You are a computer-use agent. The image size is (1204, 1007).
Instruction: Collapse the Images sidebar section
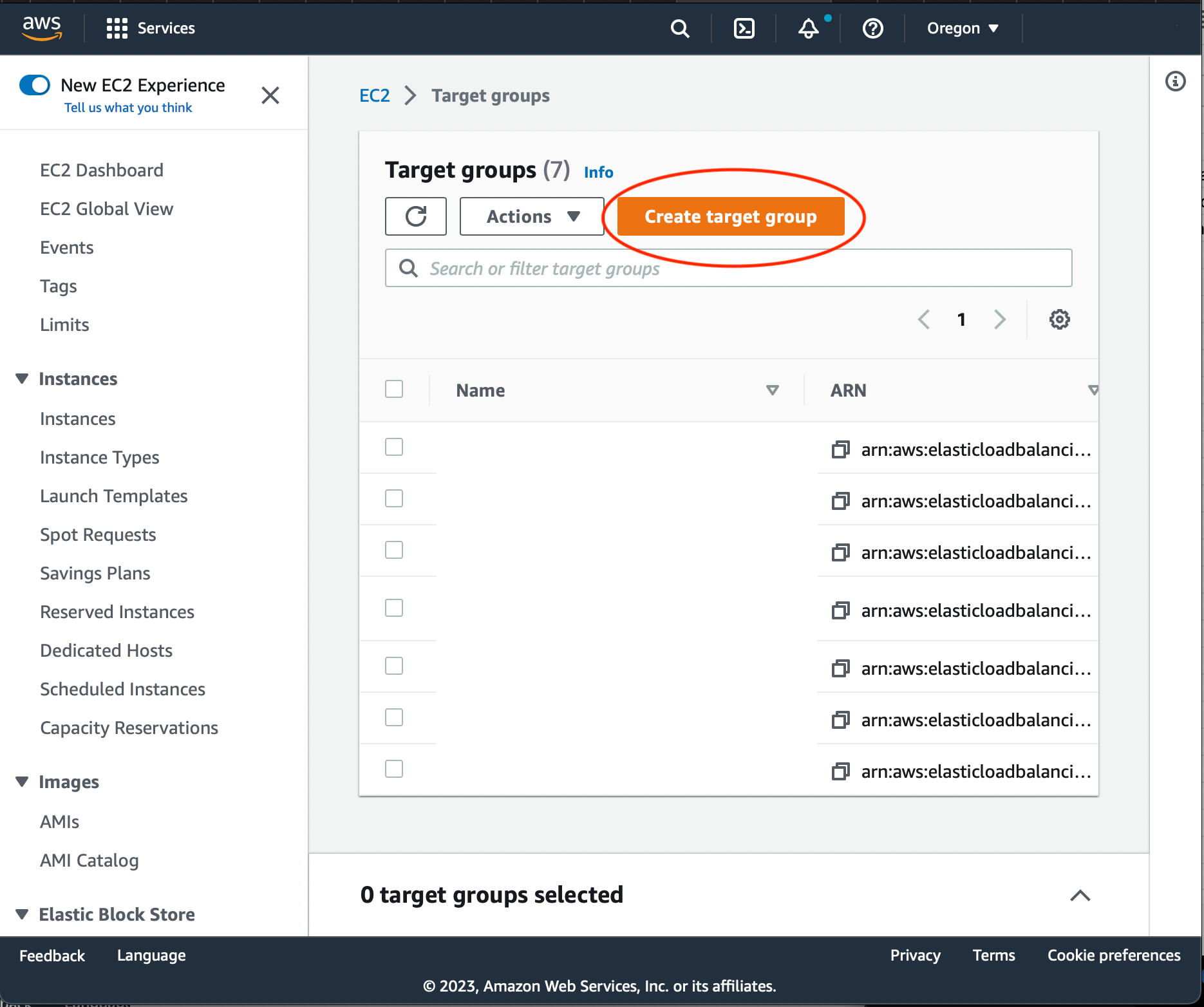(22, 782)
